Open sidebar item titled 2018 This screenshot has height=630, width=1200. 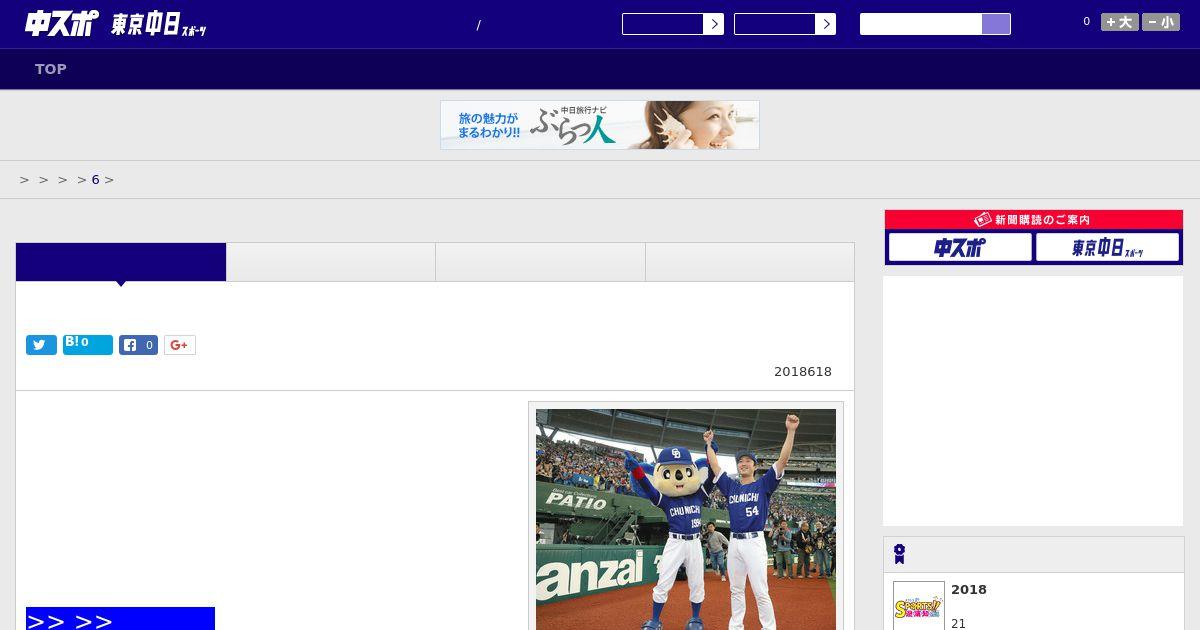(969, 590)
